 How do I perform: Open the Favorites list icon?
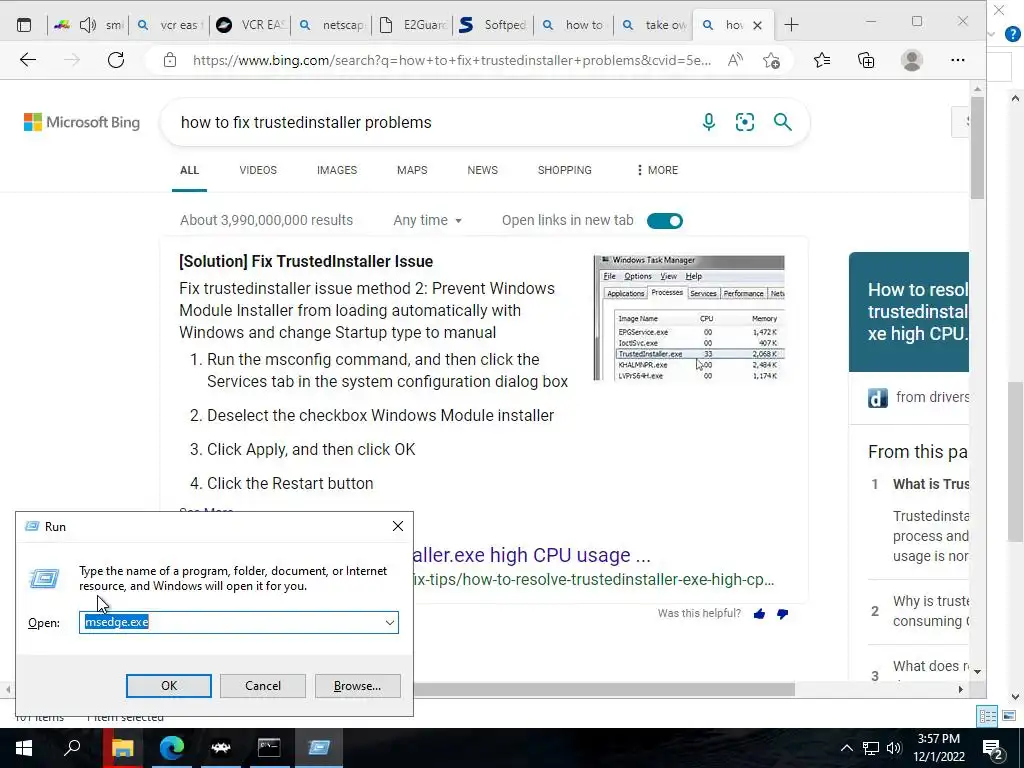822,60
